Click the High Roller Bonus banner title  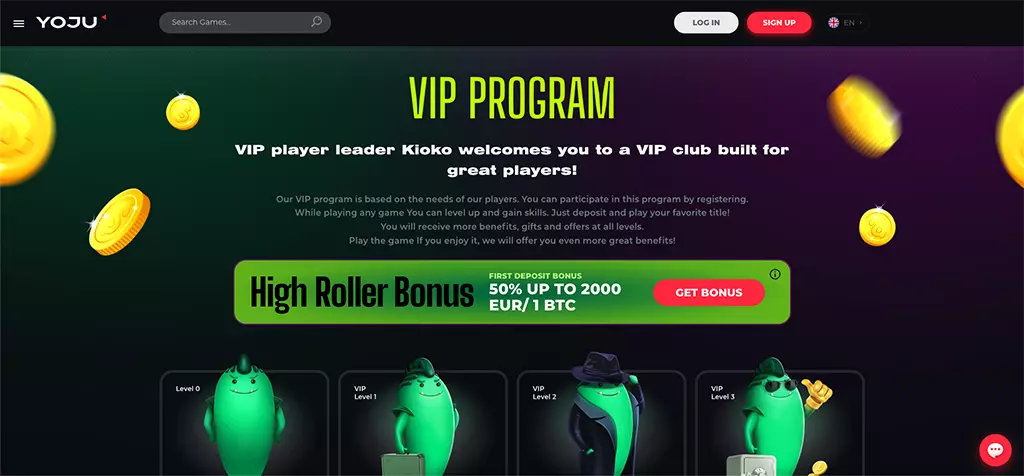[x=362, y=293]
